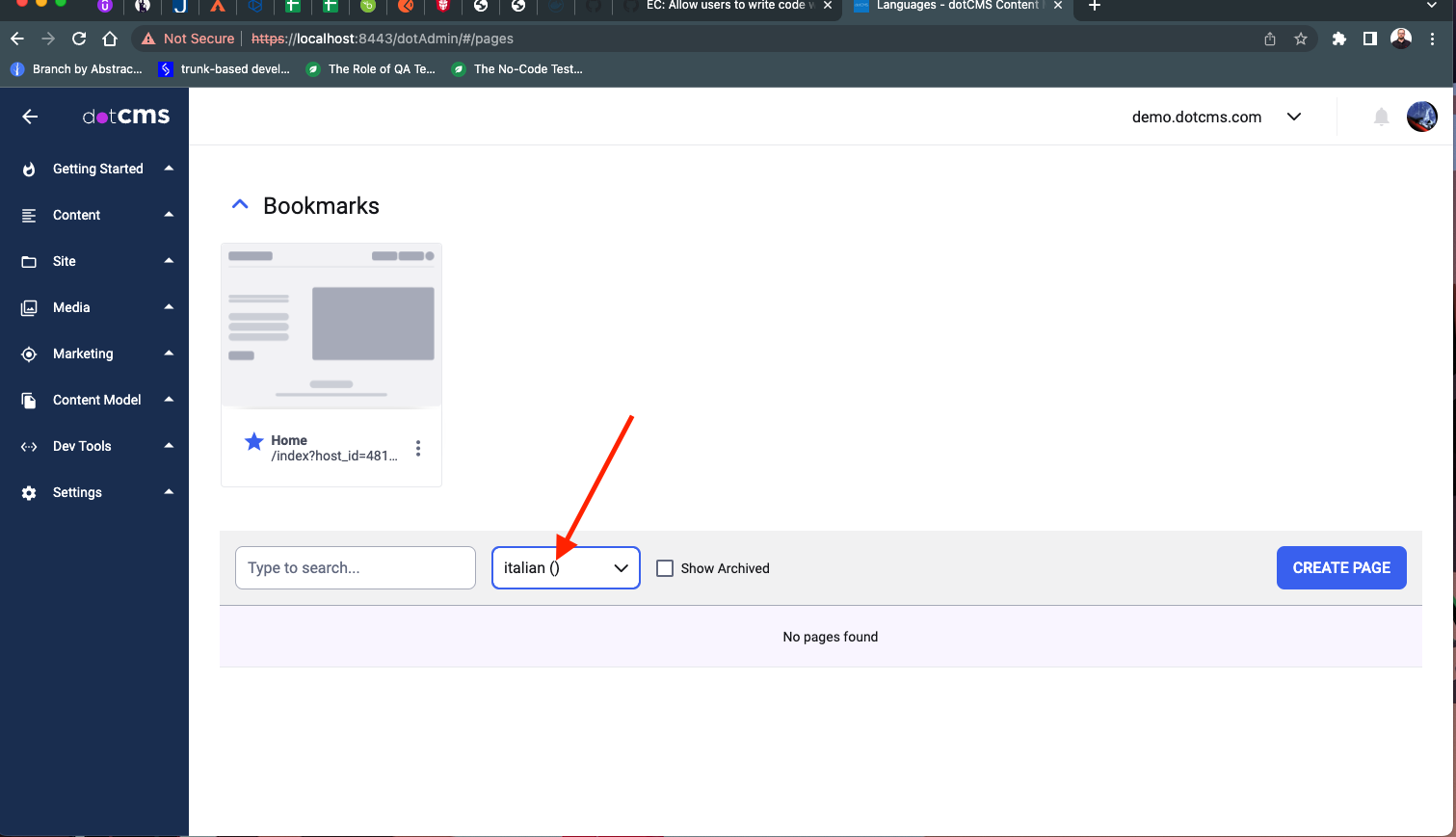The width and height of the screenshot is (1456, 837).
Task: Open the italian language dropdown
Action: pyautogui.click(x=565, y=567)
